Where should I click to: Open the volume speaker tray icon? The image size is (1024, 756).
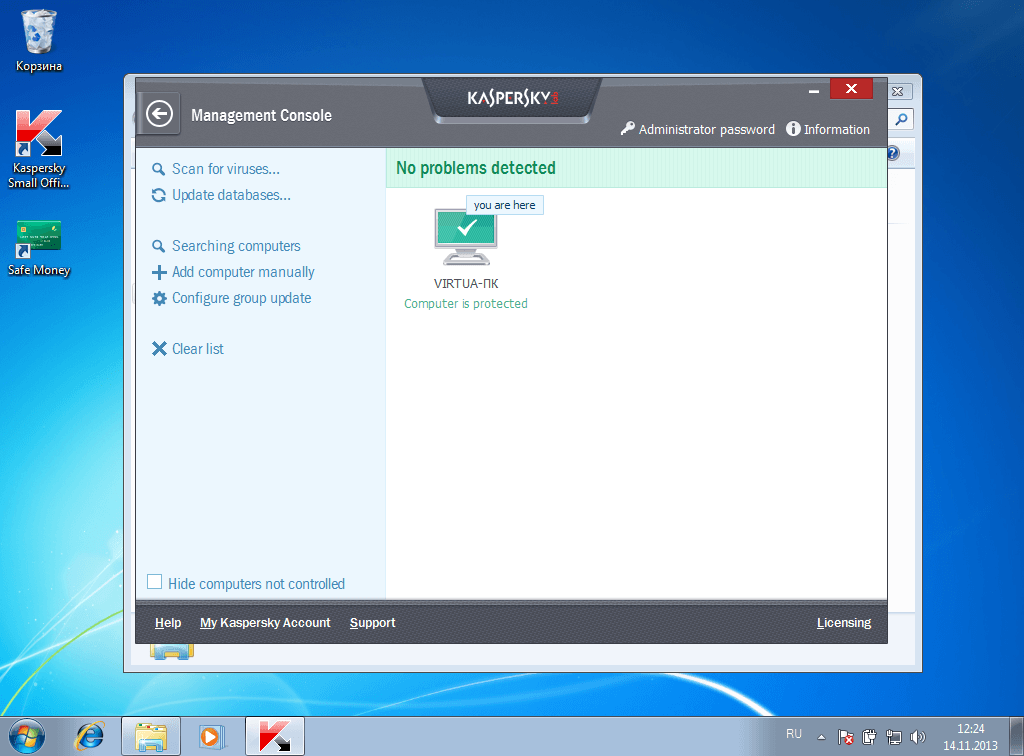[x=918, y=737]
